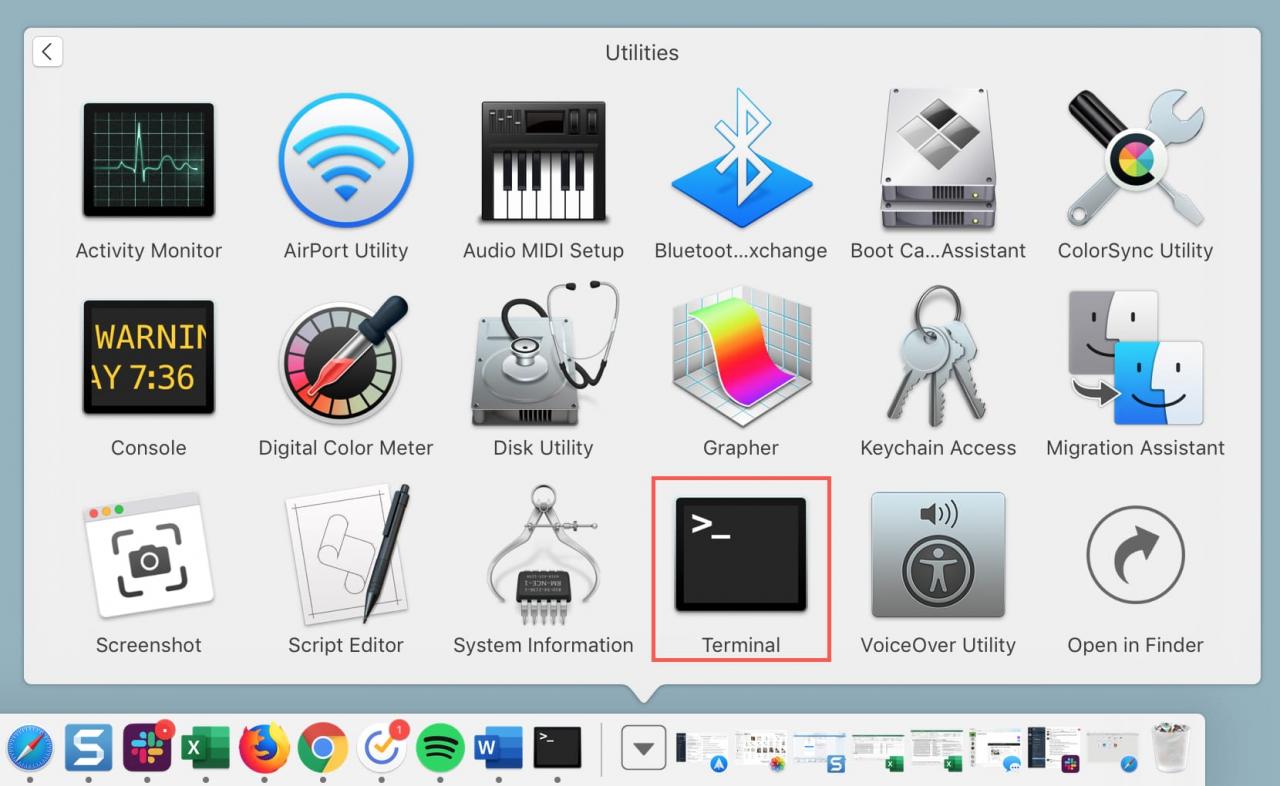The height and width of the screenshot is (786, 1280).
Task: Switch to Slack app icon with red badge
Action: click(147, 748)
